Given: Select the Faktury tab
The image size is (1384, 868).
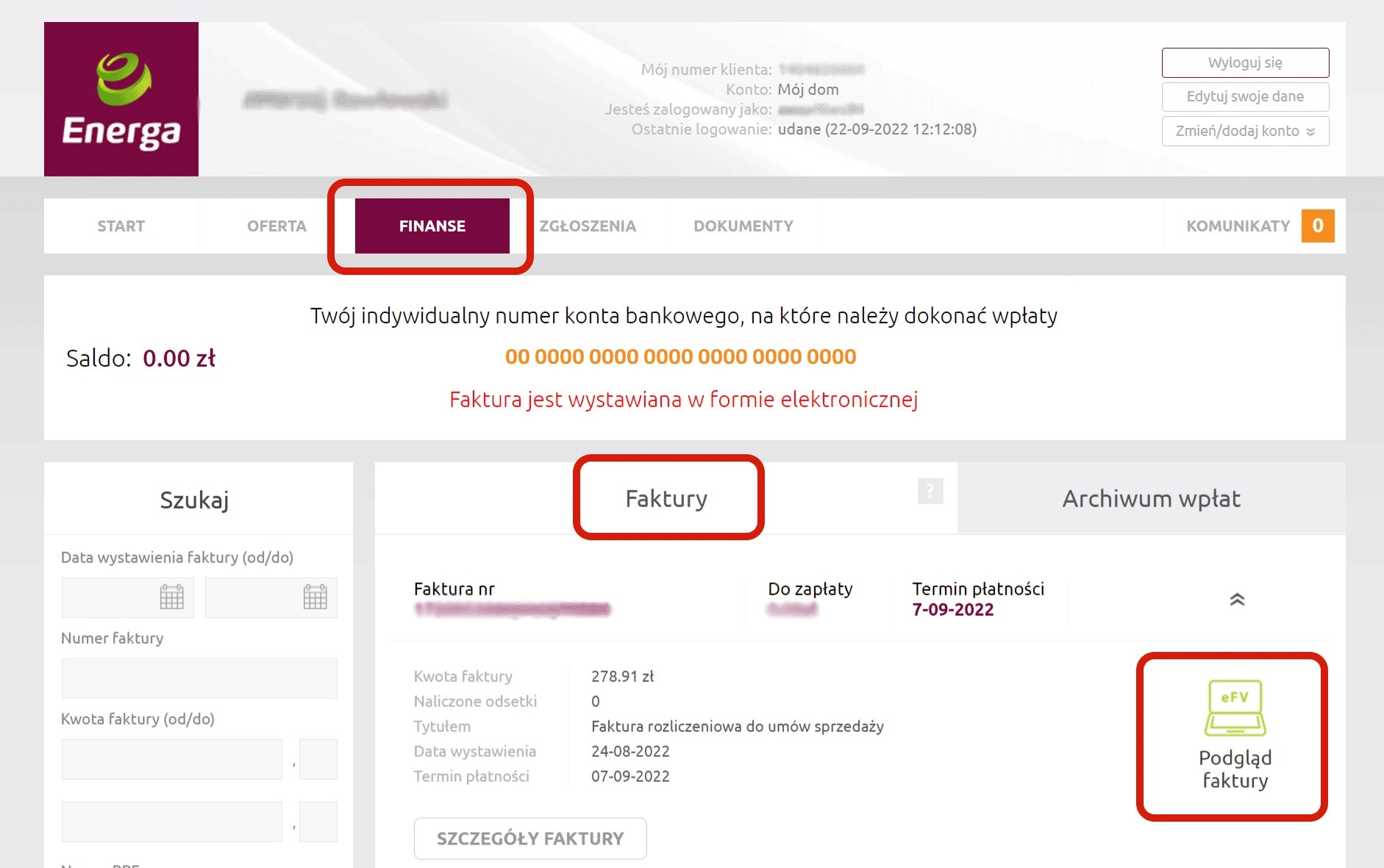Looking at the screenshot, I should coord(666,498).
